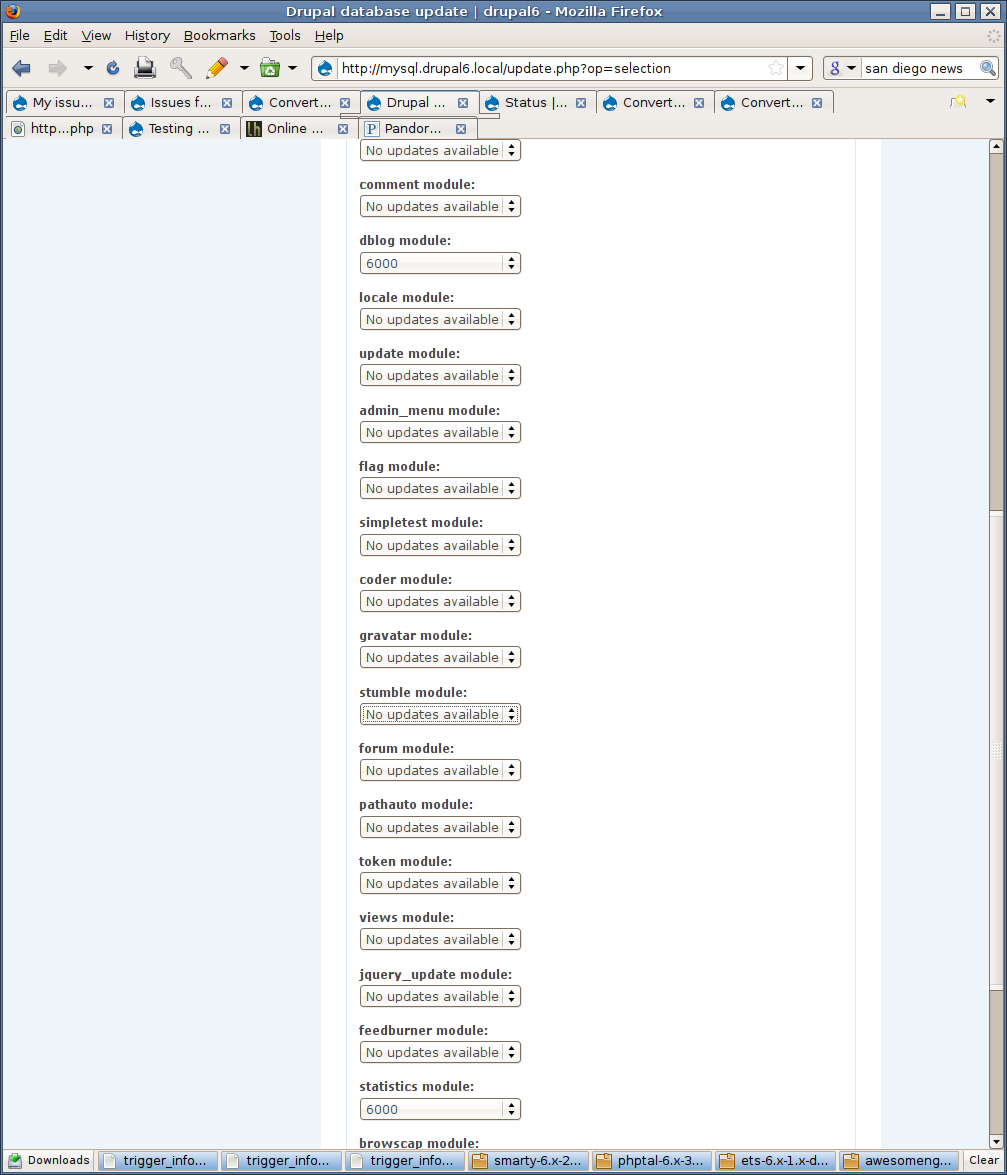Click the green recycle bin toolbar icon
The width and height of the screenshot is (1007, 1175).
point(270,68)
